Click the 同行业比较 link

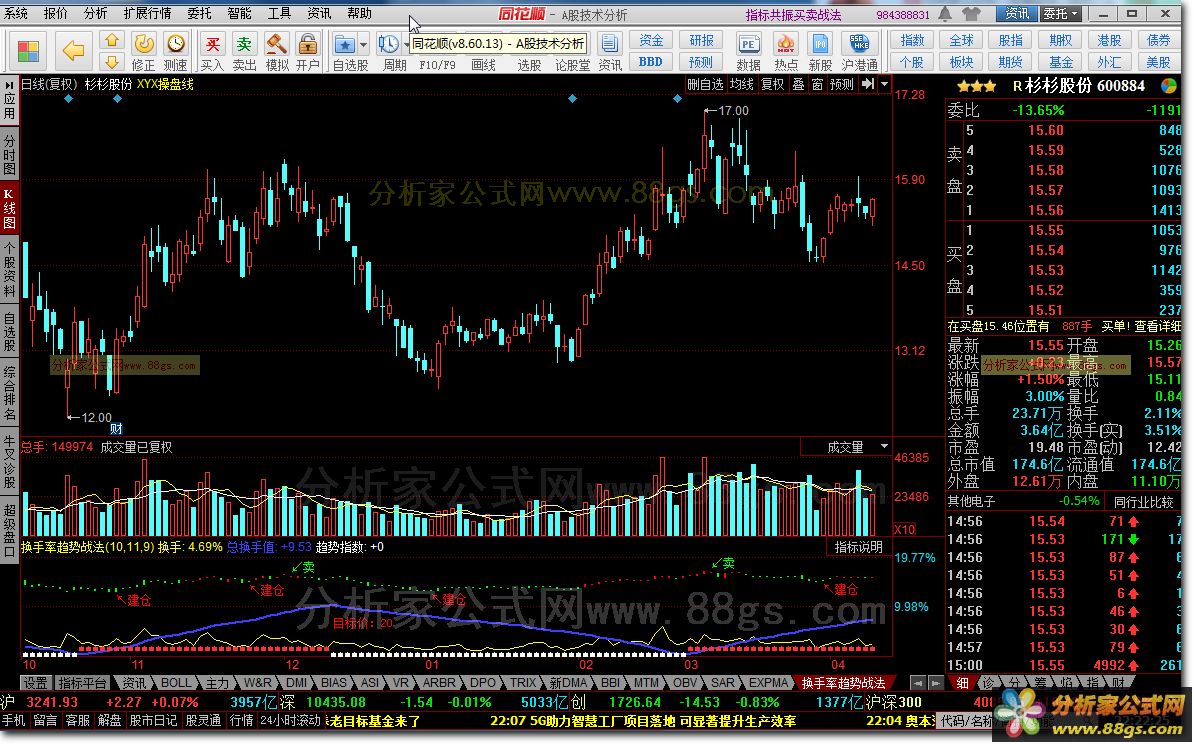tap(1143, 502)
